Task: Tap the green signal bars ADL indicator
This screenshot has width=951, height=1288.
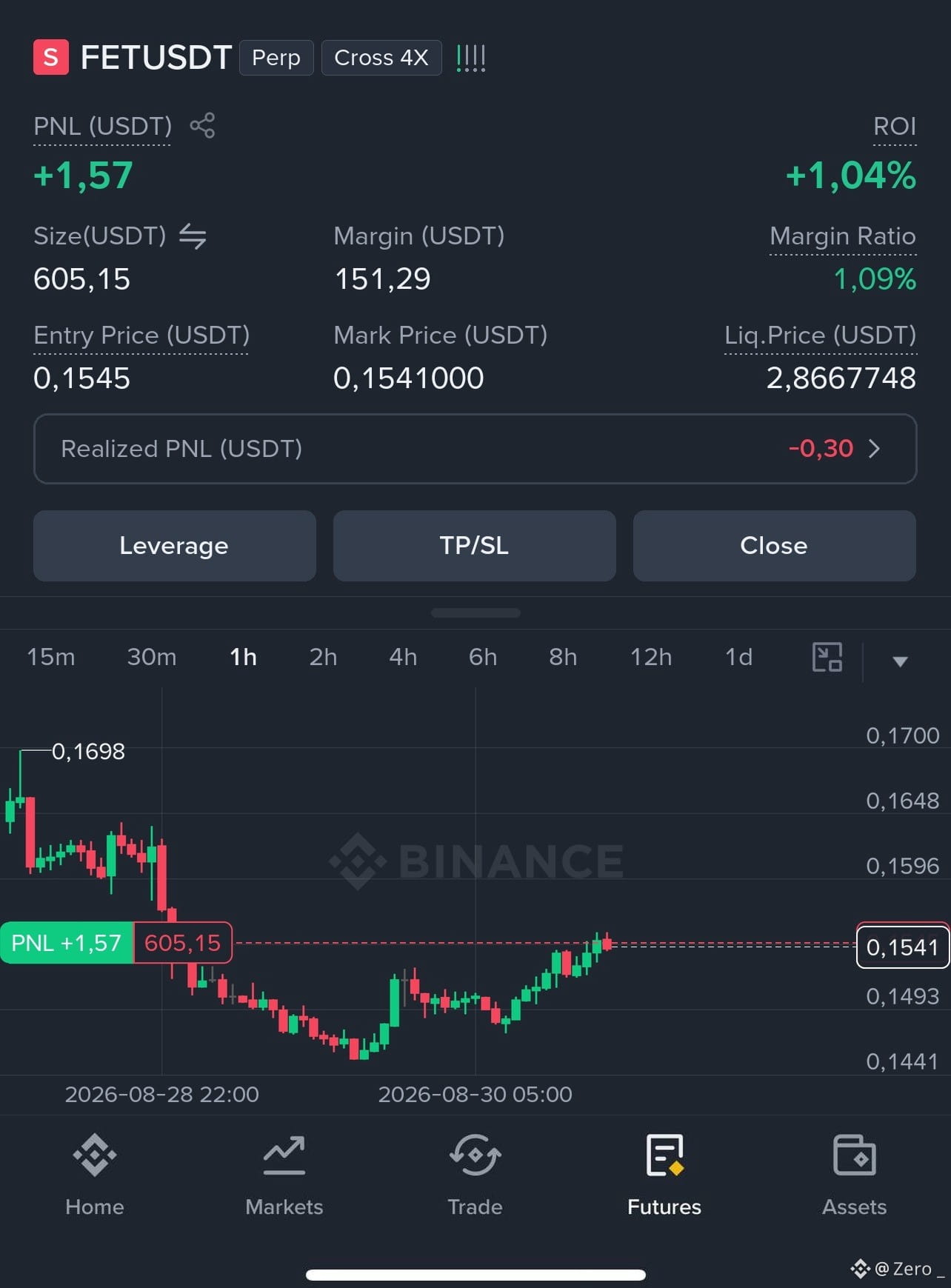Action: click(x=471, y=58)
